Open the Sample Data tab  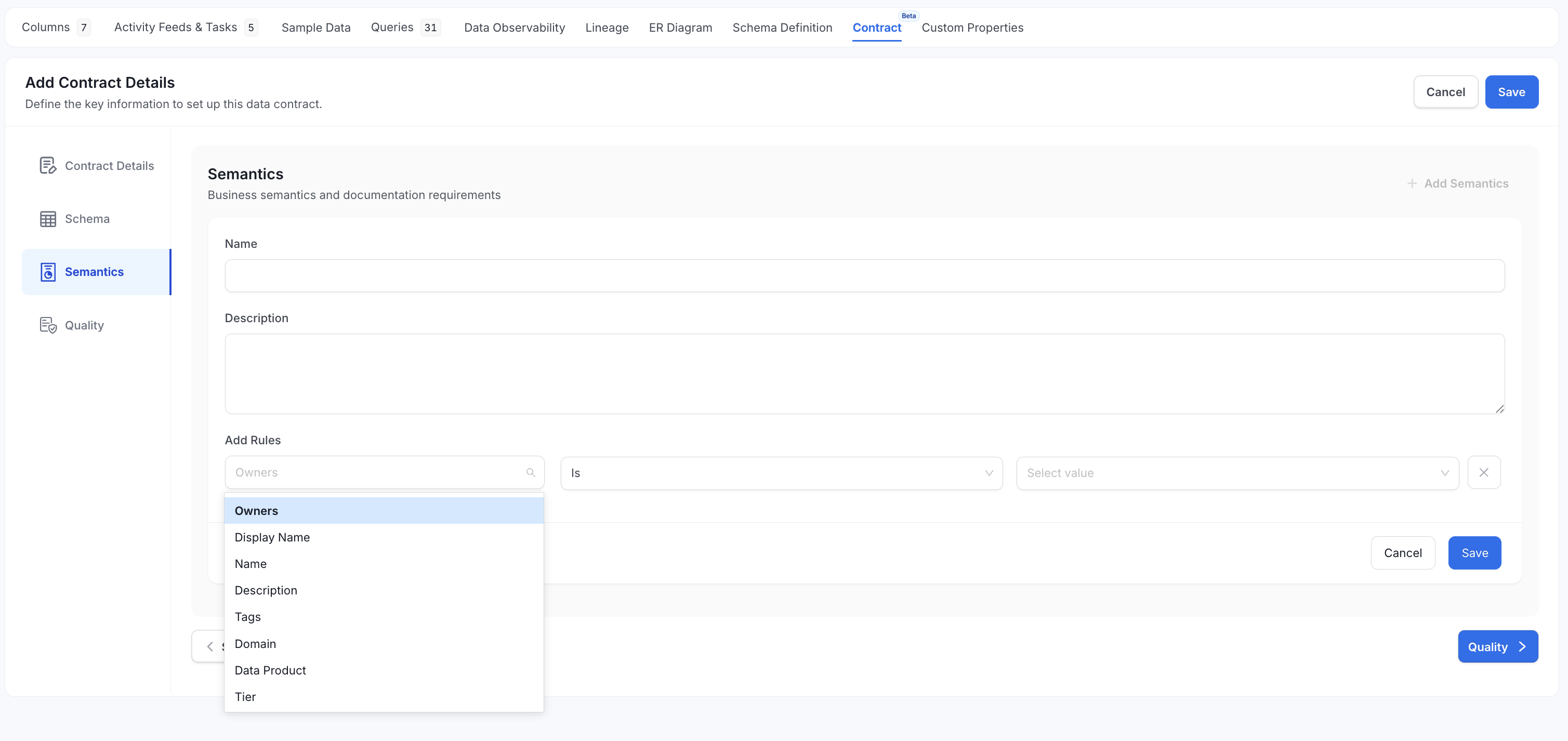point(316,28)
